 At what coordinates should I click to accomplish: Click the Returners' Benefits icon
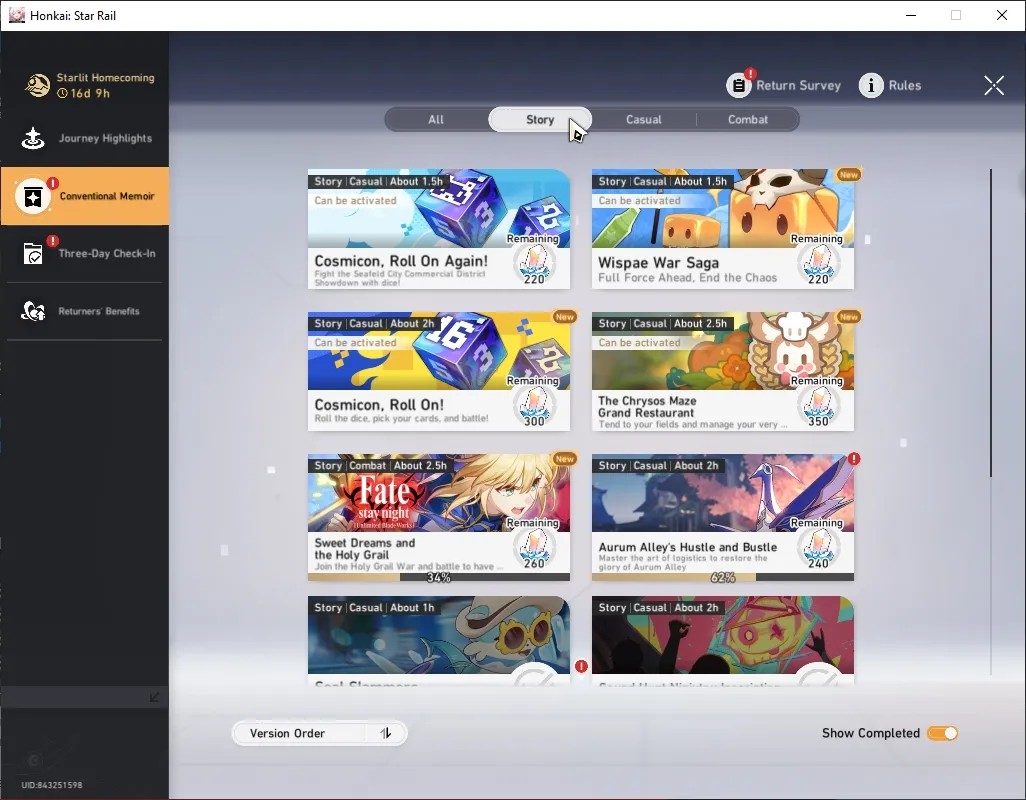tap(33, 311)
